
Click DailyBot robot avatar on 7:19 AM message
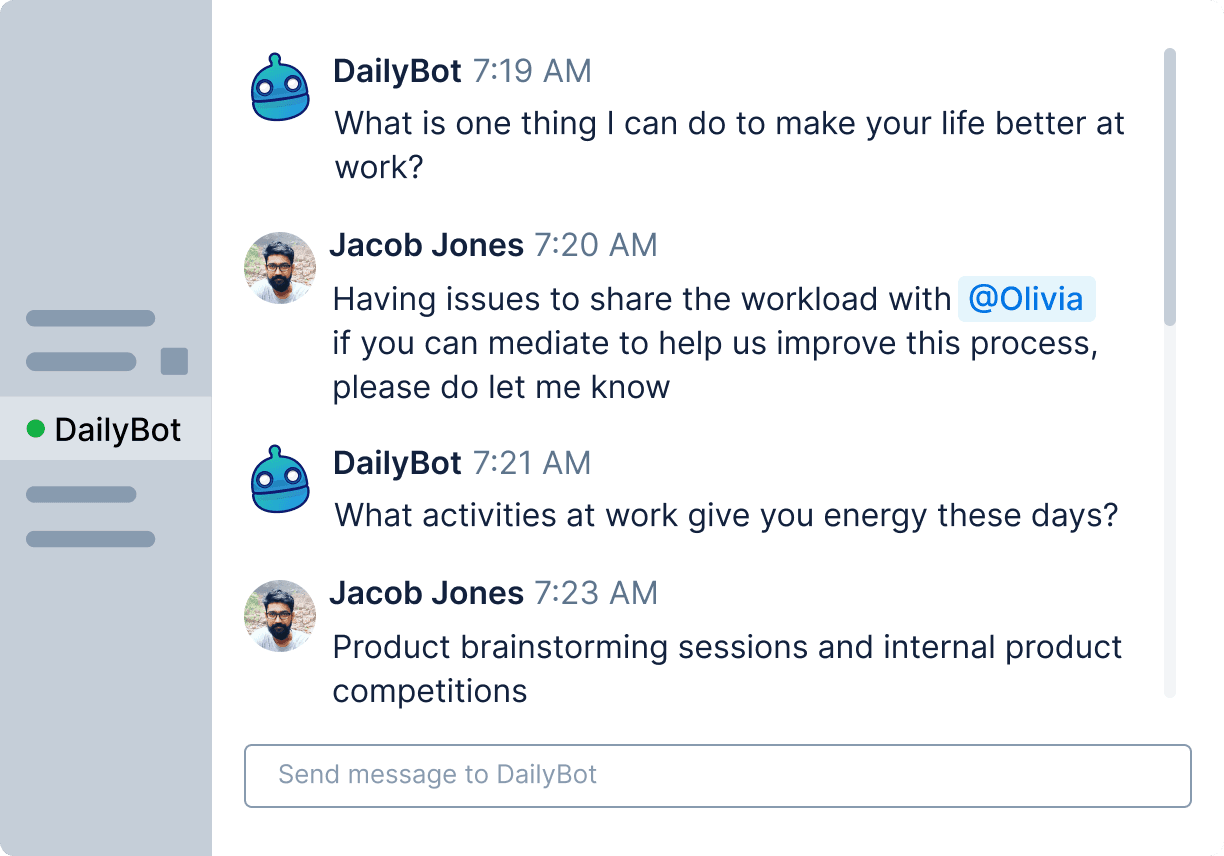(279, 88)
